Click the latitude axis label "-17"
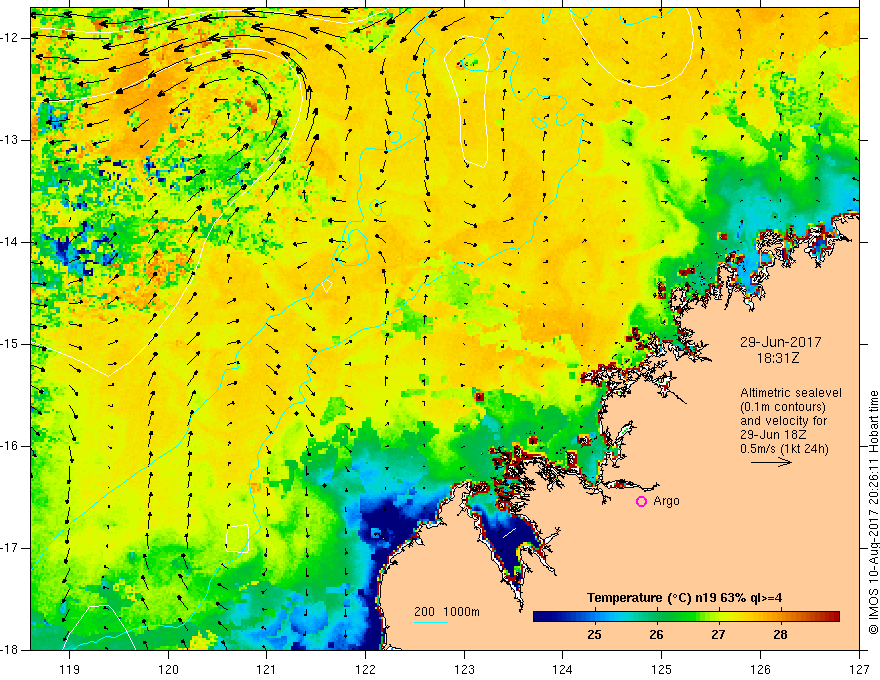880x680 pixels. tap(10, 548)
